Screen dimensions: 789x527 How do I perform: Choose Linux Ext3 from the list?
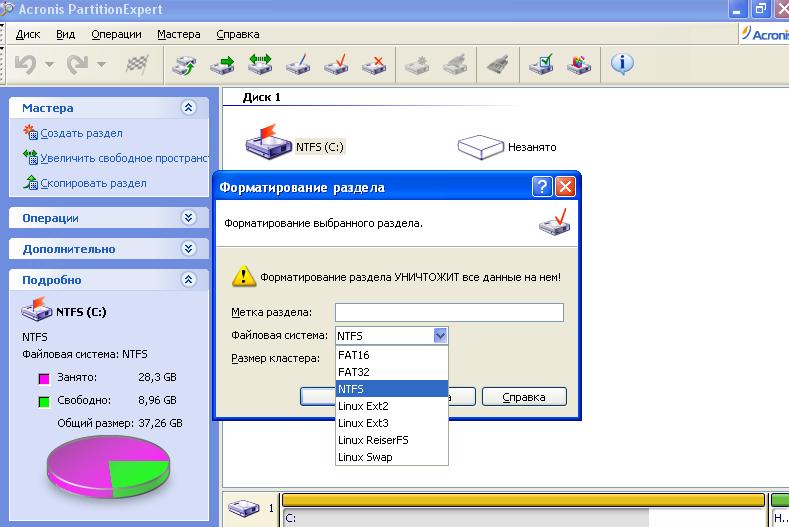coord(391,423)
